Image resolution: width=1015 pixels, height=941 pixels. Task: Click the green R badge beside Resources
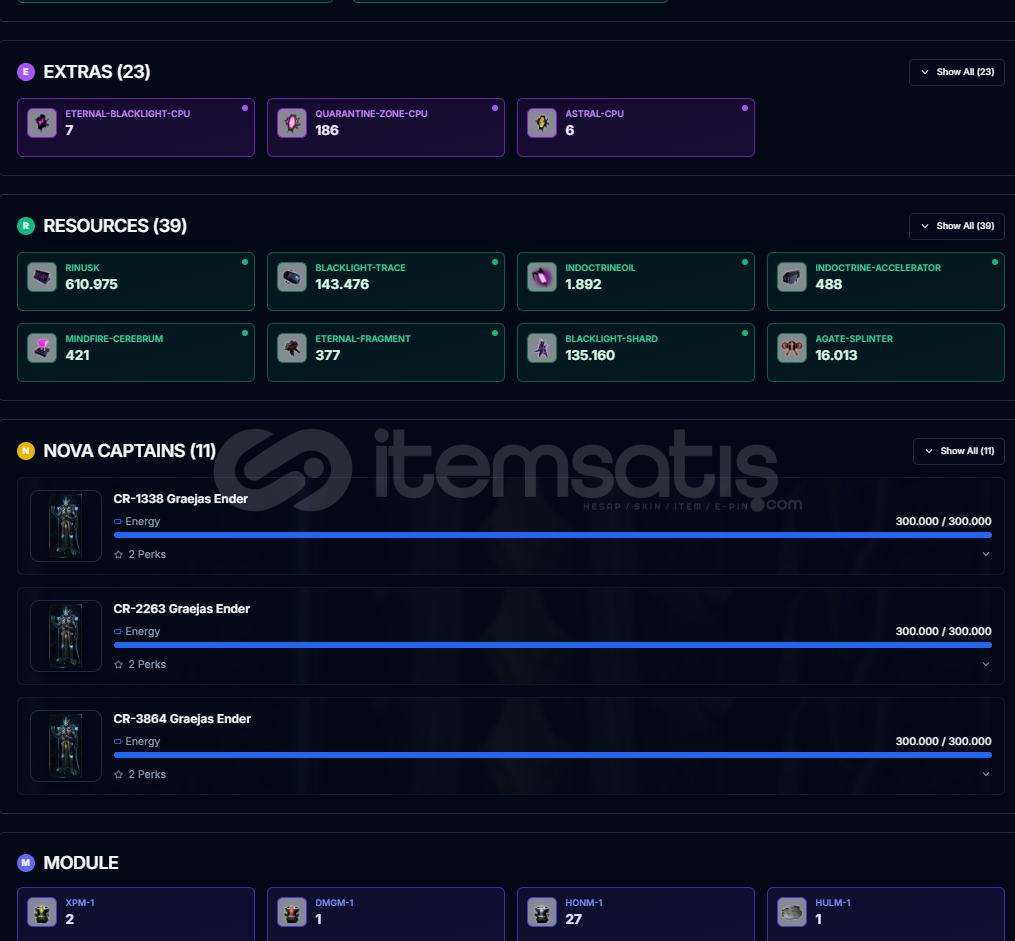pos(26,226)
